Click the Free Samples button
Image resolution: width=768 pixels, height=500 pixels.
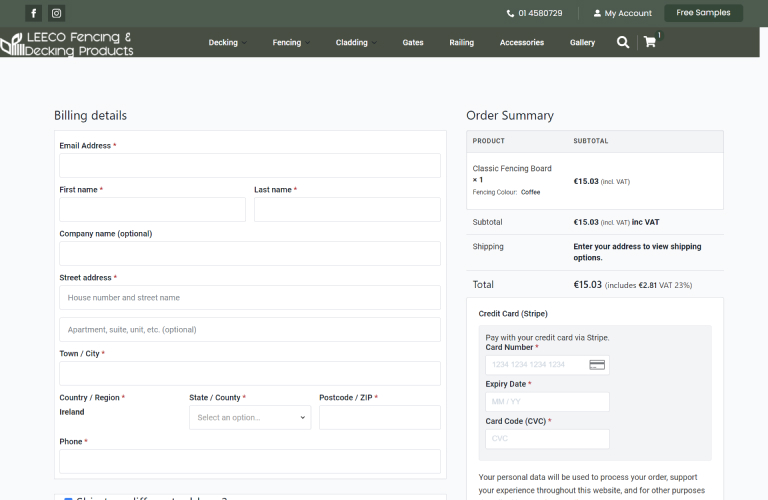[703, 13]
